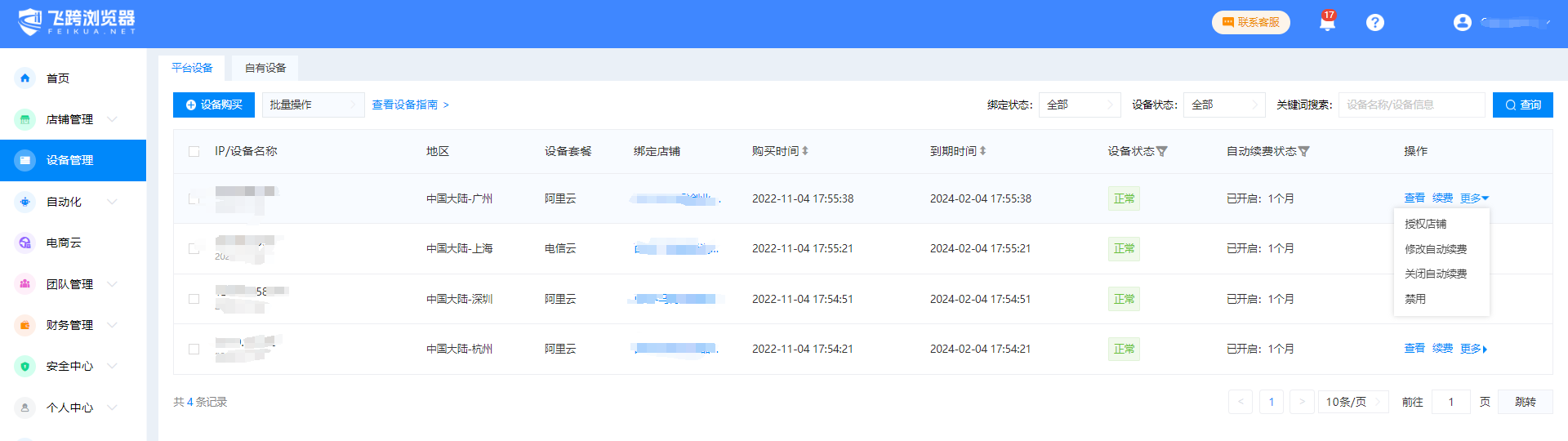Screen dimensions: 1568x441
Task: Click the 自动化 robot icon
Action: [25, 202]
